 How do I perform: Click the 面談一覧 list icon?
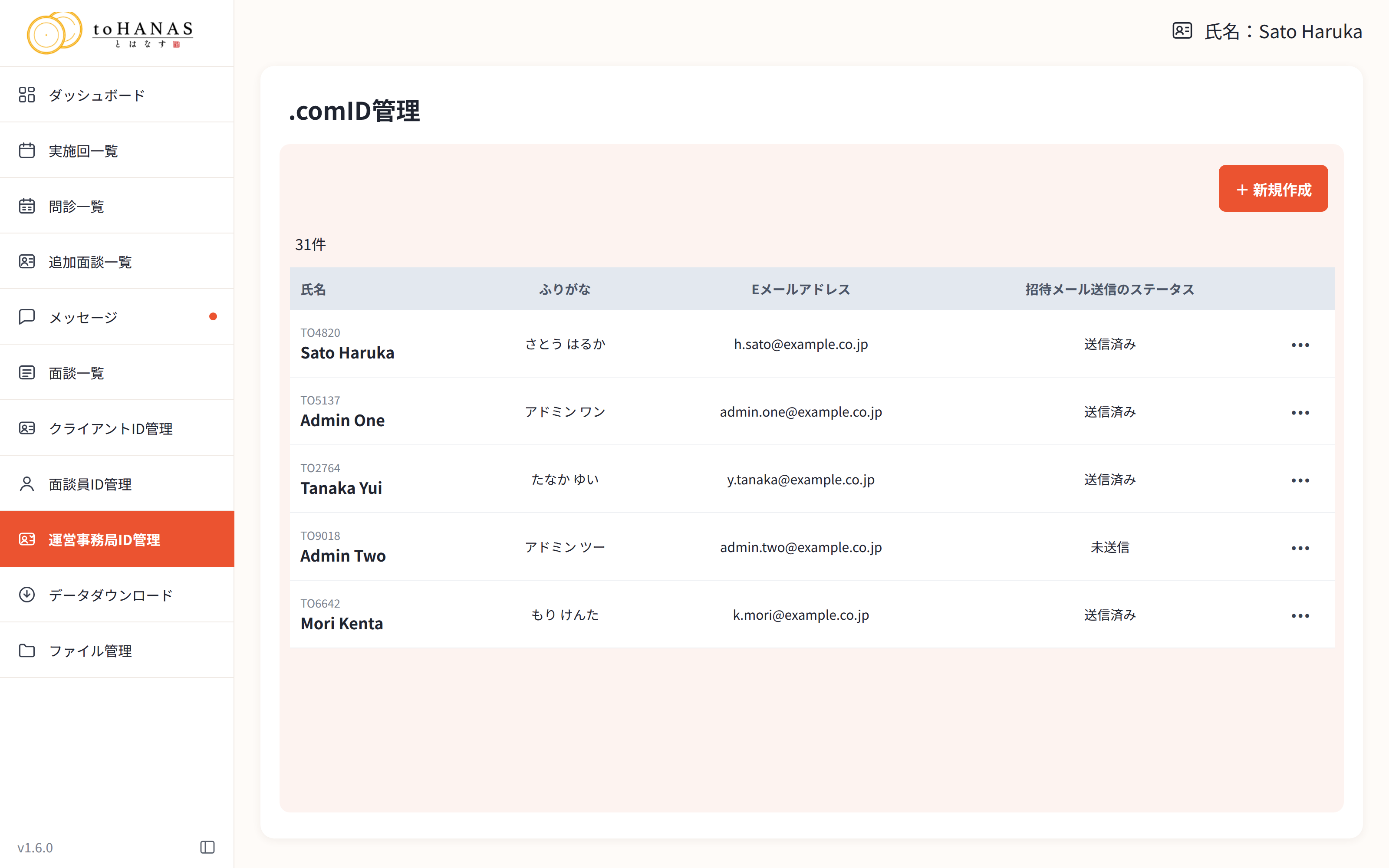click(27, 372)
